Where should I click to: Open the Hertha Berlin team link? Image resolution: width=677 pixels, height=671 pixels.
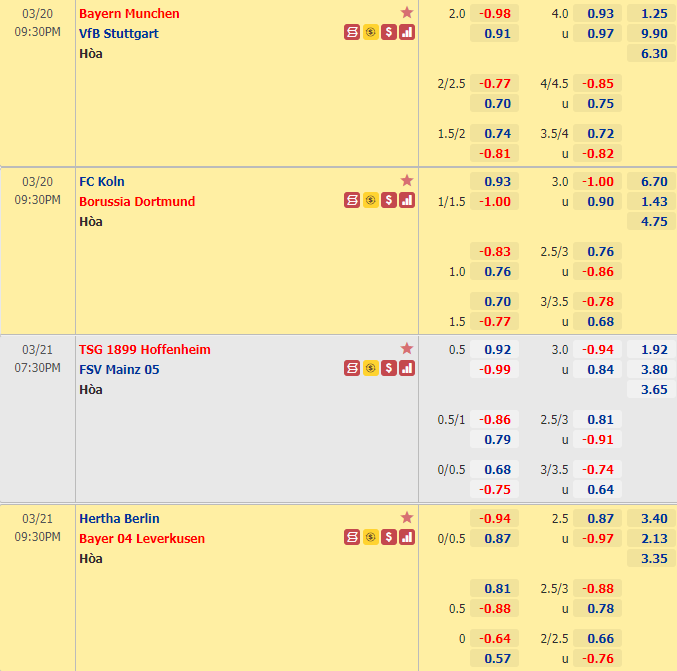click(x=119, y=519)
